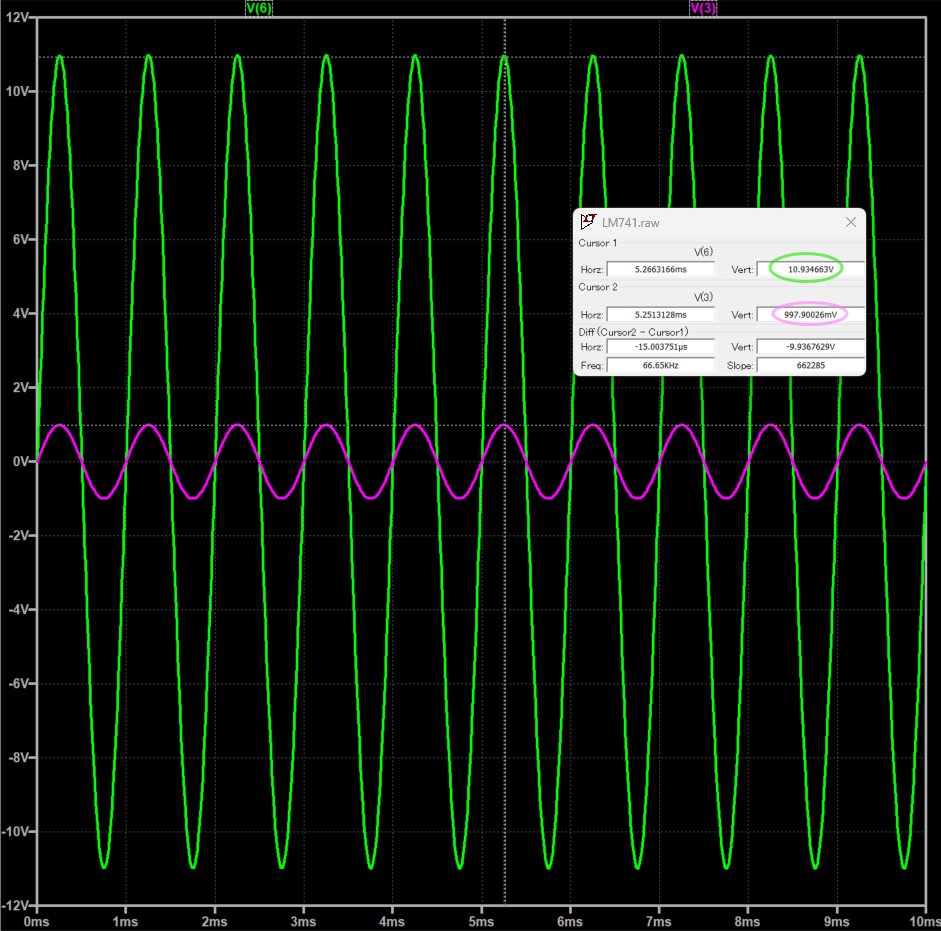
Task: Click the 8V y-axis label
Action: pyautogui.click(x=20, y=165)
